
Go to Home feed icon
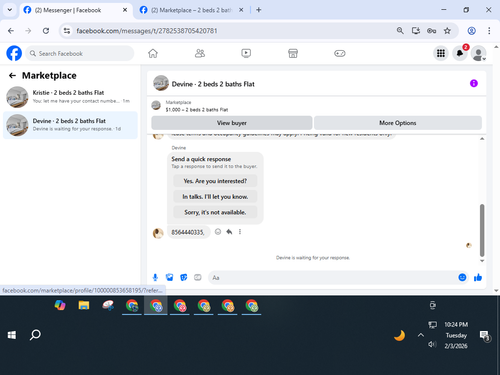(153, 53)
